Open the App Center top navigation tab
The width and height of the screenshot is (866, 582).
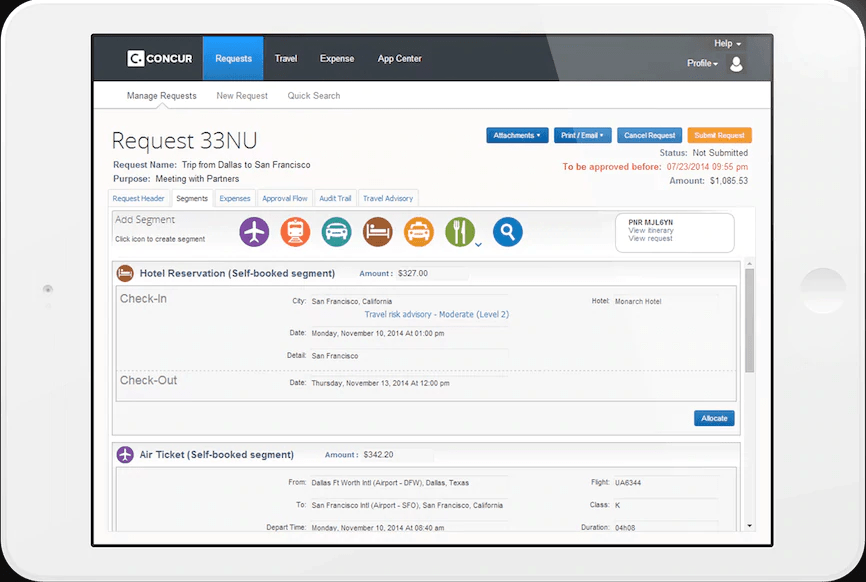(399, 59)
